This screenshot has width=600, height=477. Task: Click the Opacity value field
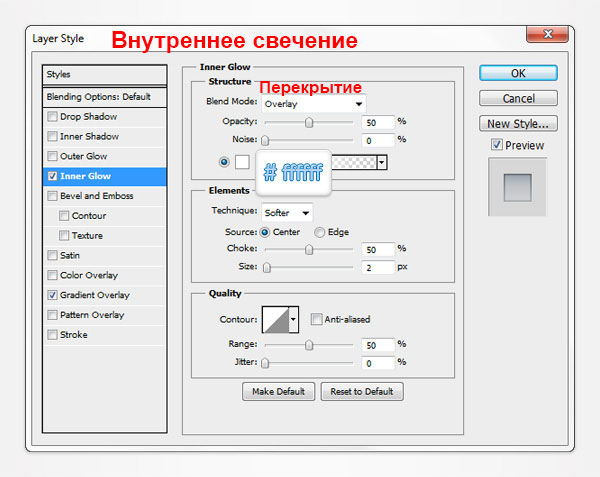tap(378, 122)
